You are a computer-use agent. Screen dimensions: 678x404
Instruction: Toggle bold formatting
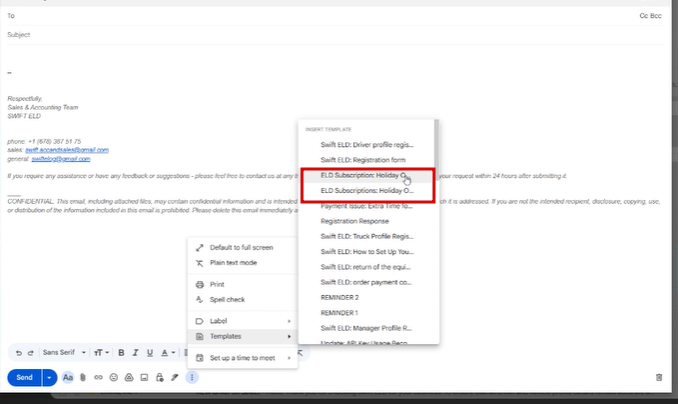[122, 353]
